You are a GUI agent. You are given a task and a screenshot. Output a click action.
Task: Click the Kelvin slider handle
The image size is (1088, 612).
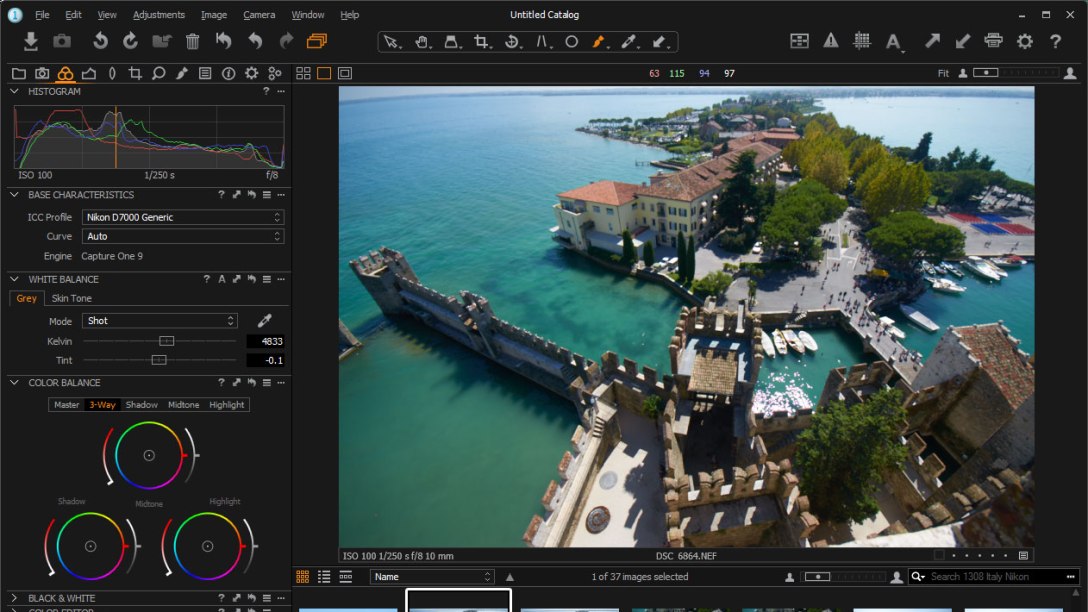pos(167,341)
